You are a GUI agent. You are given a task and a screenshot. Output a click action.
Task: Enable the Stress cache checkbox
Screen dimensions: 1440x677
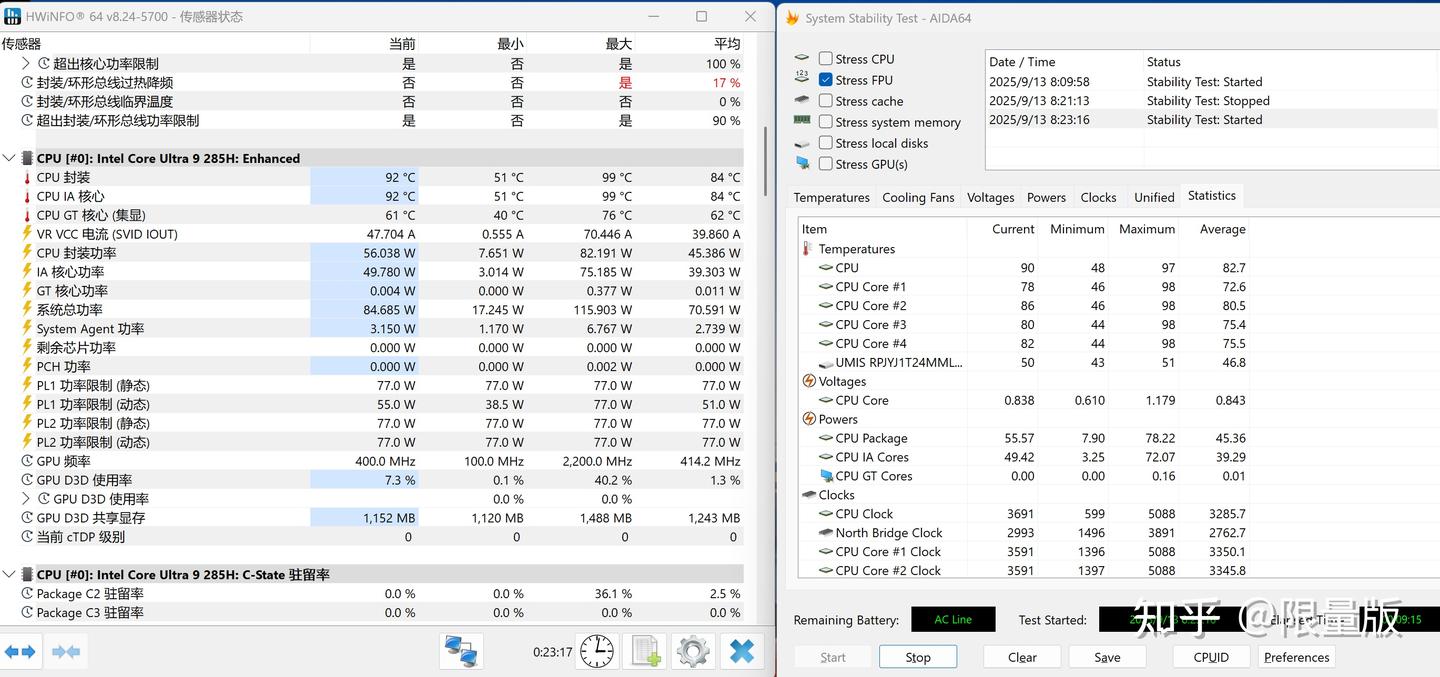(825, 101)
